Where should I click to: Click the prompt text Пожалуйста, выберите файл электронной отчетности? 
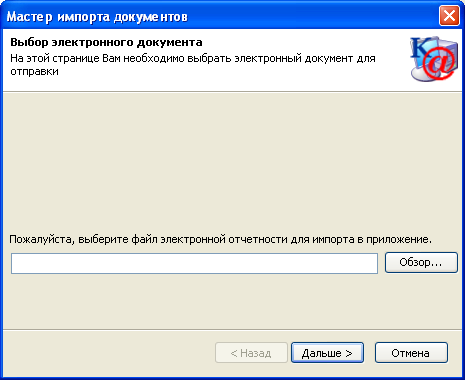point(149,239)
